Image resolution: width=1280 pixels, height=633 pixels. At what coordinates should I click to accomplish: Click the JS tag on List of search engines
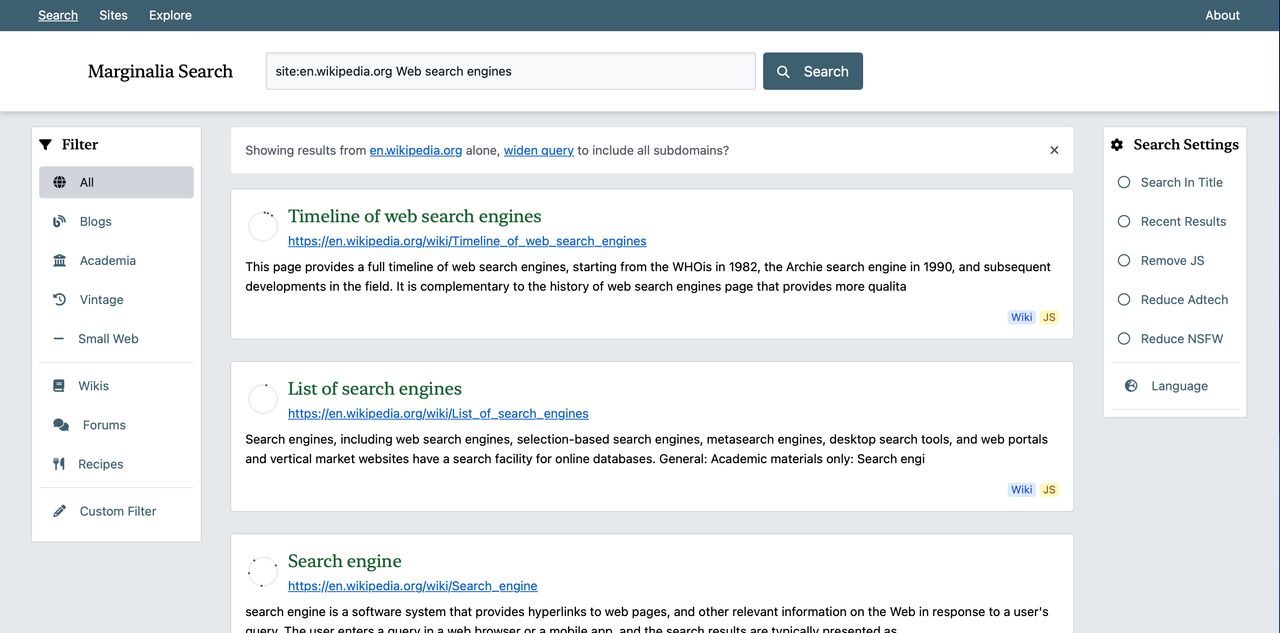click(1049, 490)
